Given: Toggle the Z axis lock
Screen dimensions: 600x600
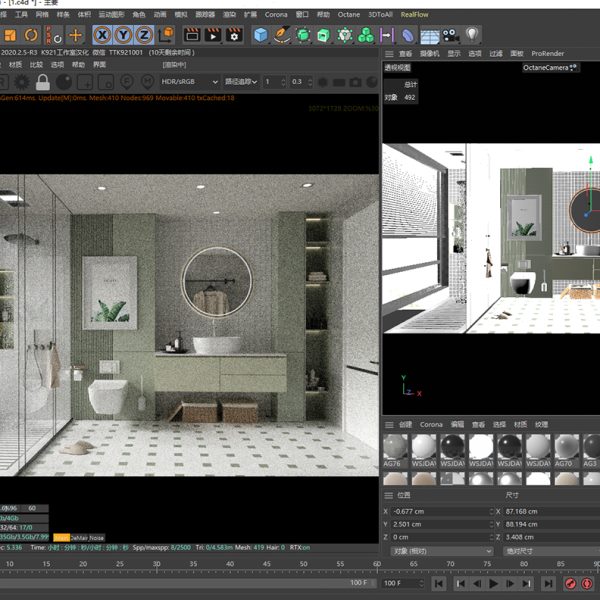Looking at the screenshot, I should click(144, 35).
